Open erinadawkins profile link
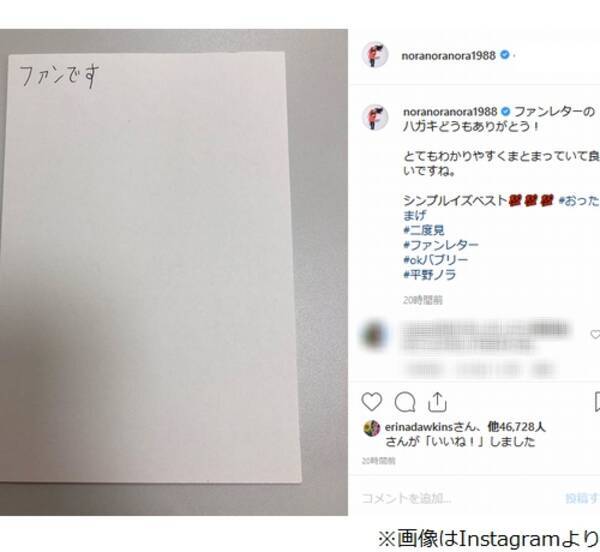600x552 pixels. pyautogui.click(x=419, y=427)
